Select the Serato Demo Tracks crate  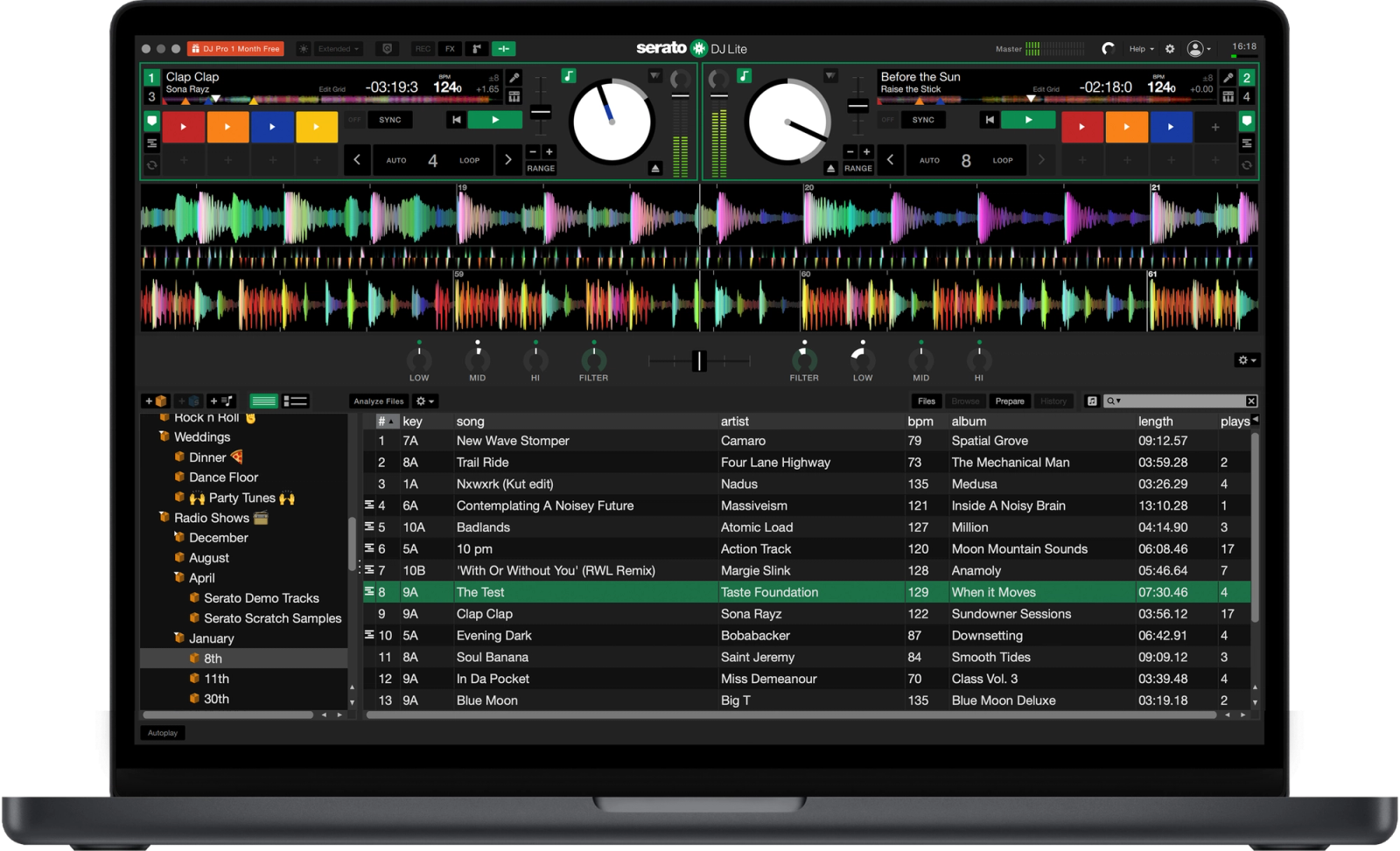point(261,598)
